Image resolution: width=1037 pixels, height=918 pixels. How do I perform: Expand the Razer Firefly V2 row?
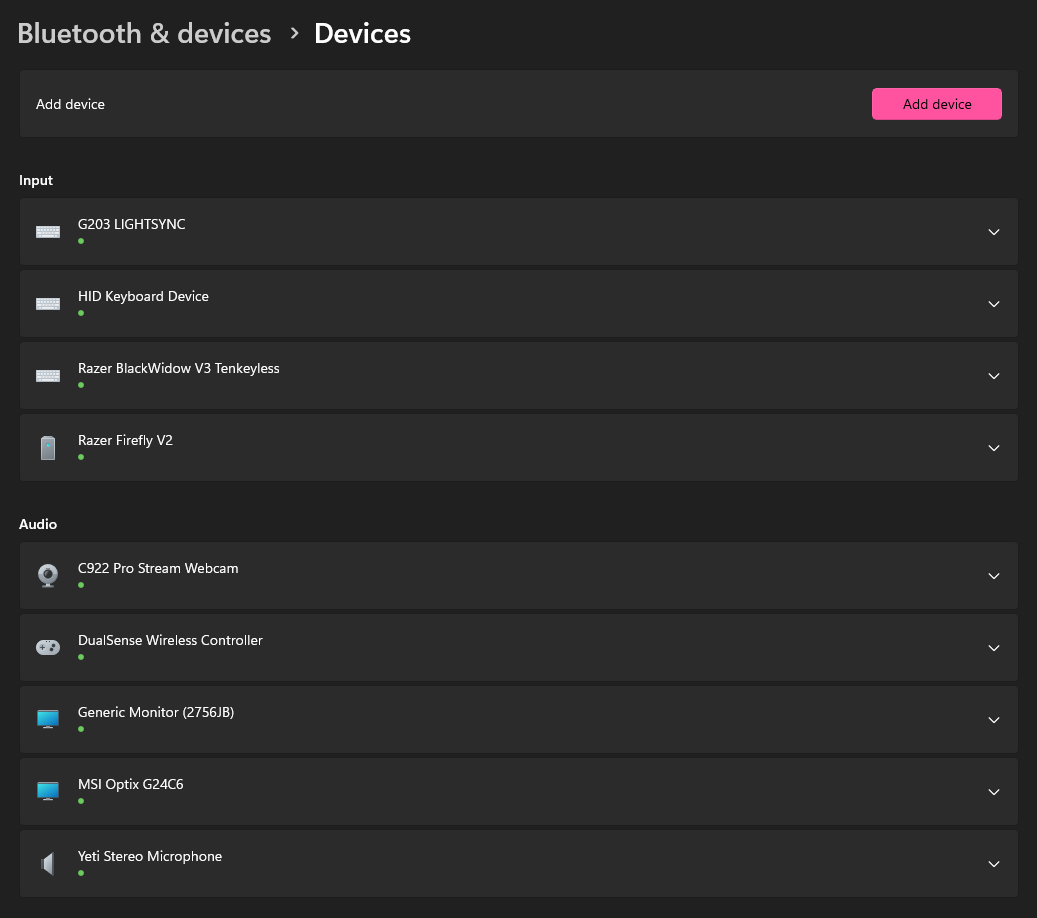(x=993, y=448)
